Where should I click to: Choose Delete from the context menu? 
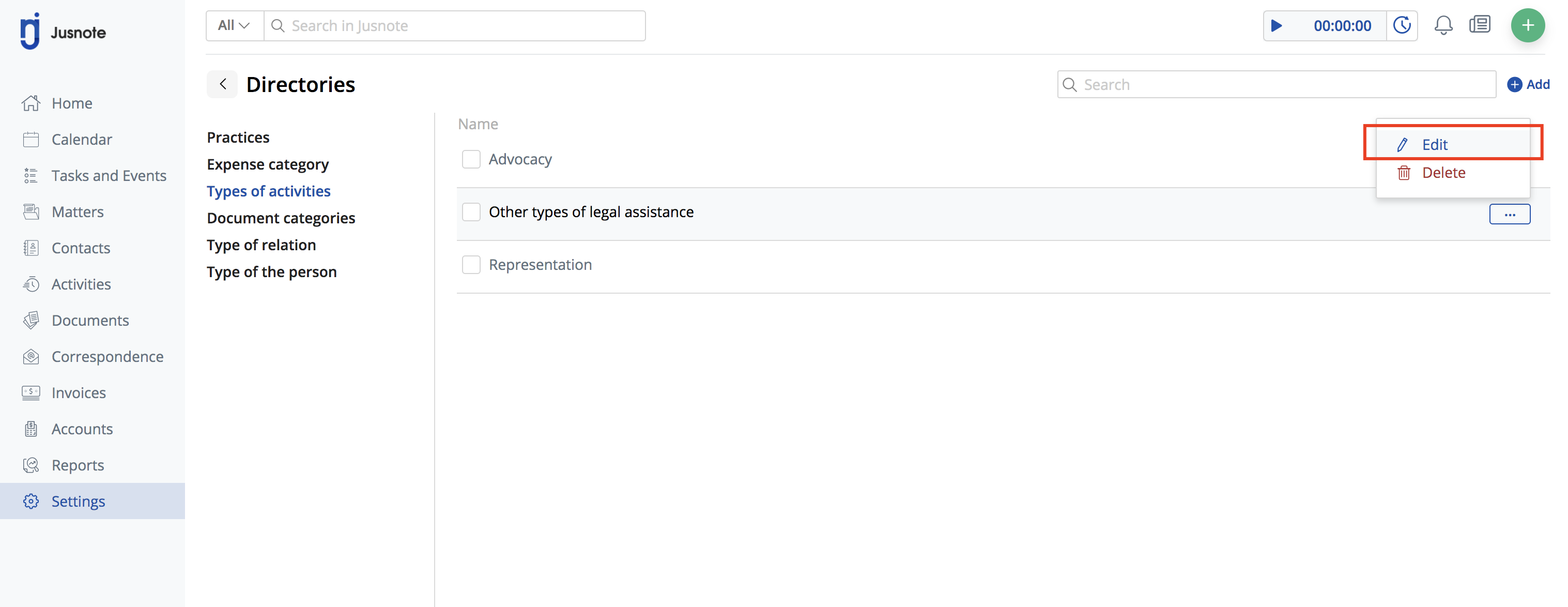(x=1453, y=173)
